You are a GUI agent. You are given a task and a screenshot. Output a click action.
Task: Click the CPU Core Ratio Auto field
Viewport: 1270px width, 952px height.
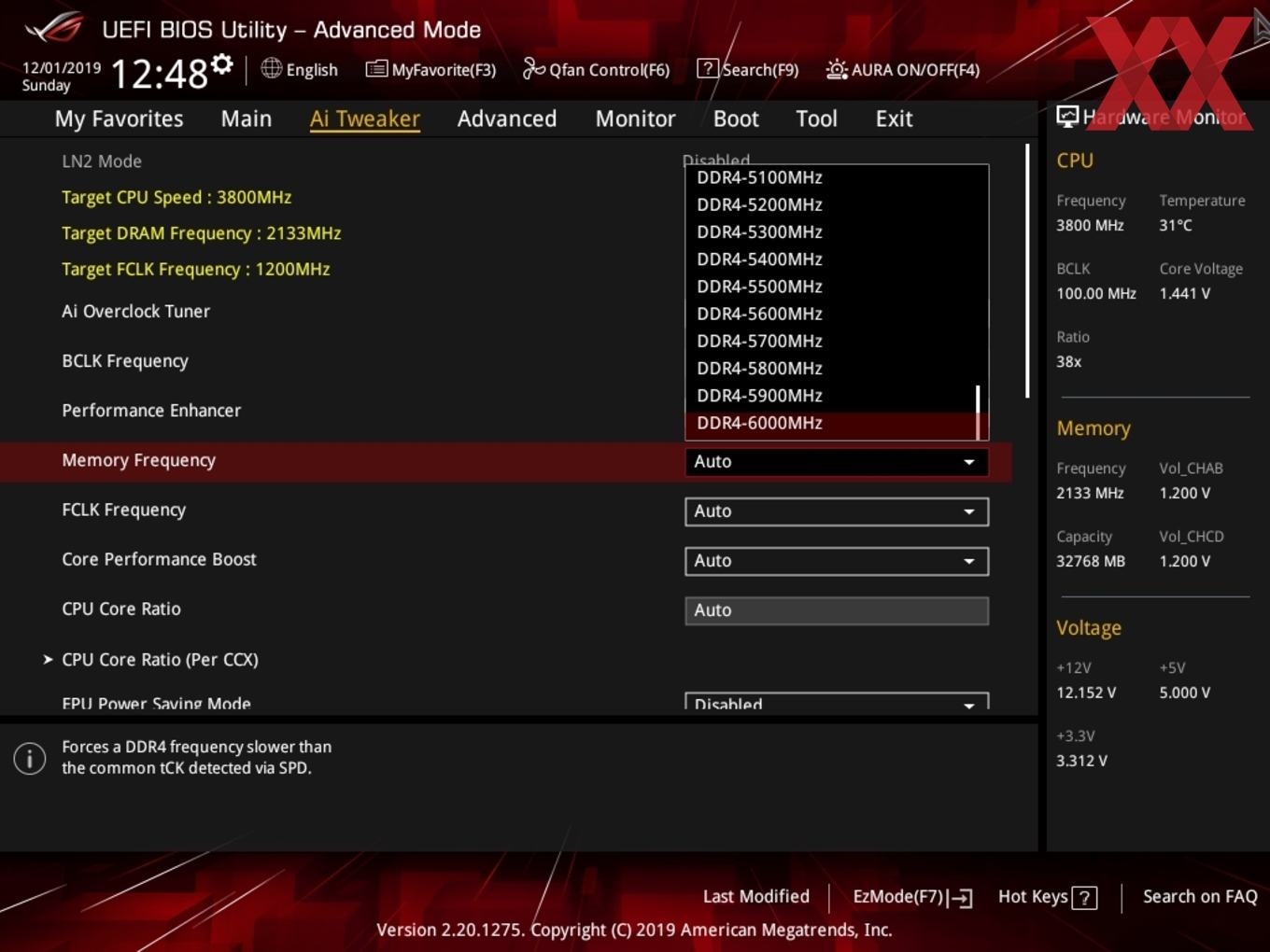[837, 610]
